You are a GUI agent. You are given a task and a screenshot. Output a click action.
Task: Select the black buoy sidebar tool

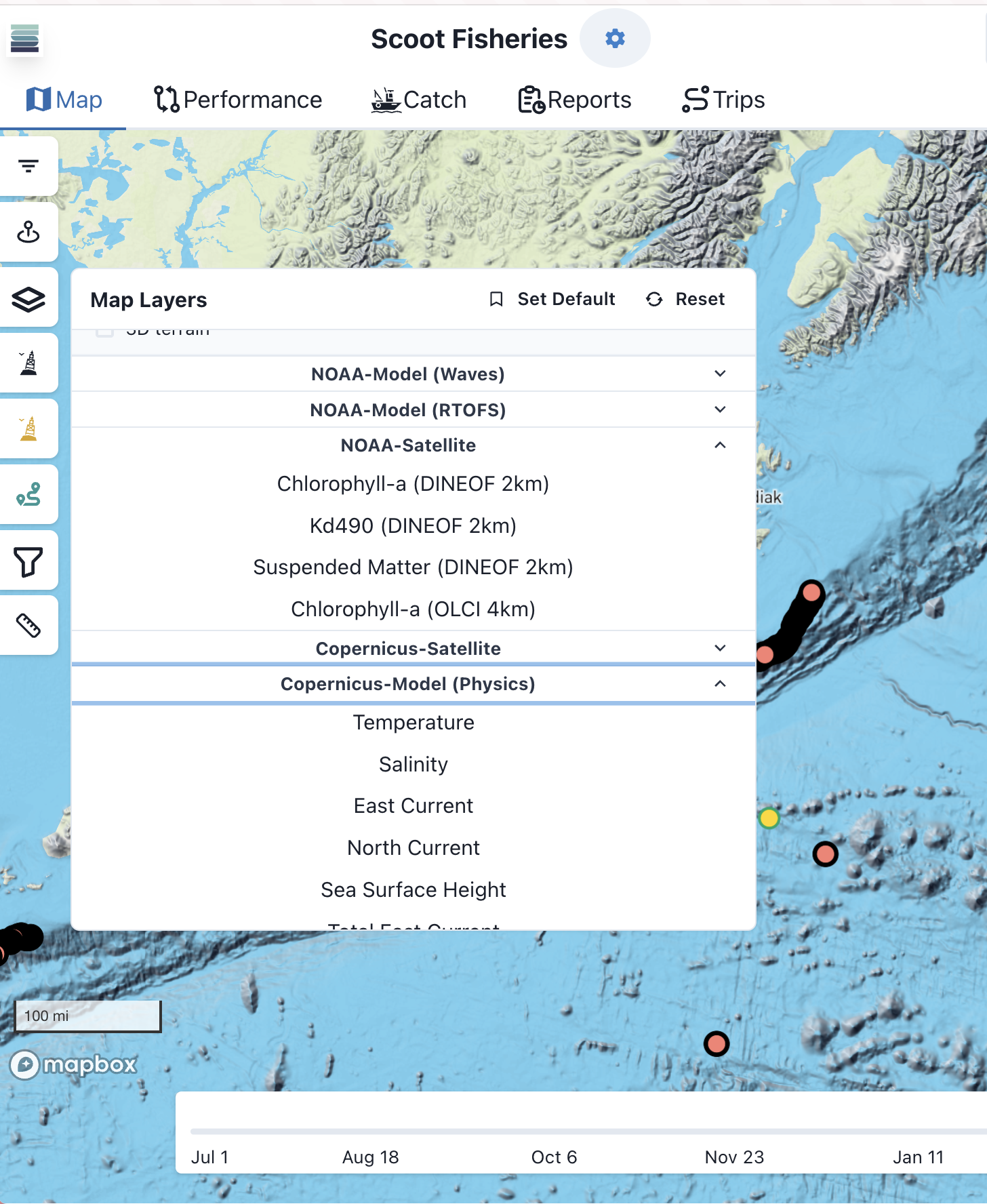pos(28,363)
